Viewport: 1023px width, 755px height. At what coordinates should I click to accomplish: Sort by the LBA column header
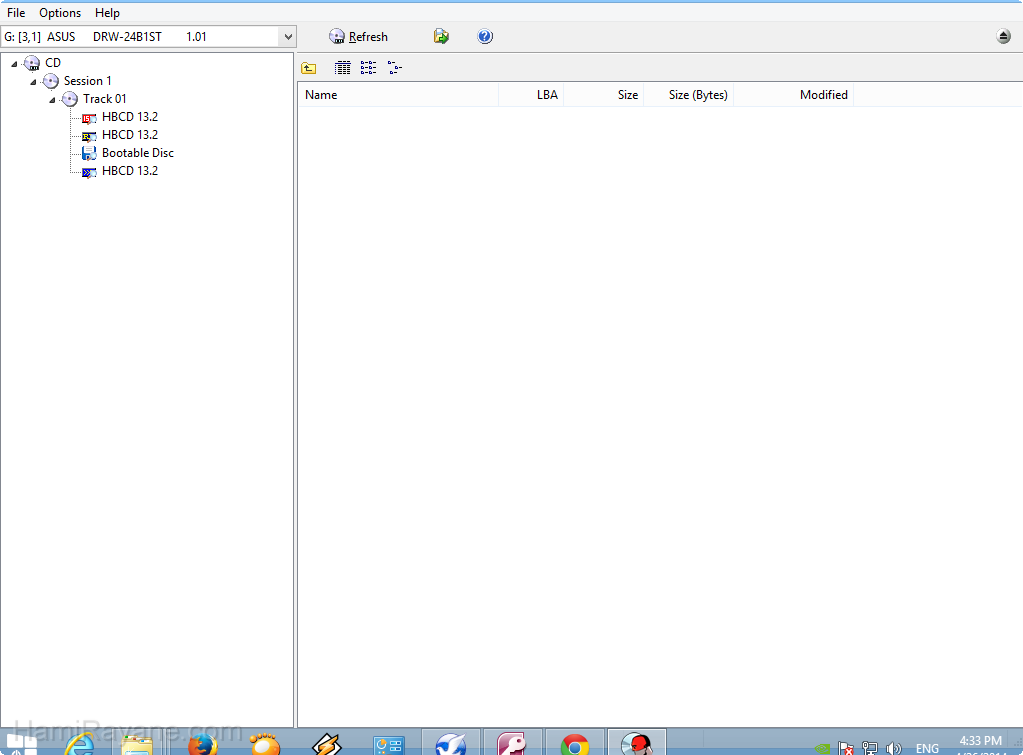[x=531, y=95]
